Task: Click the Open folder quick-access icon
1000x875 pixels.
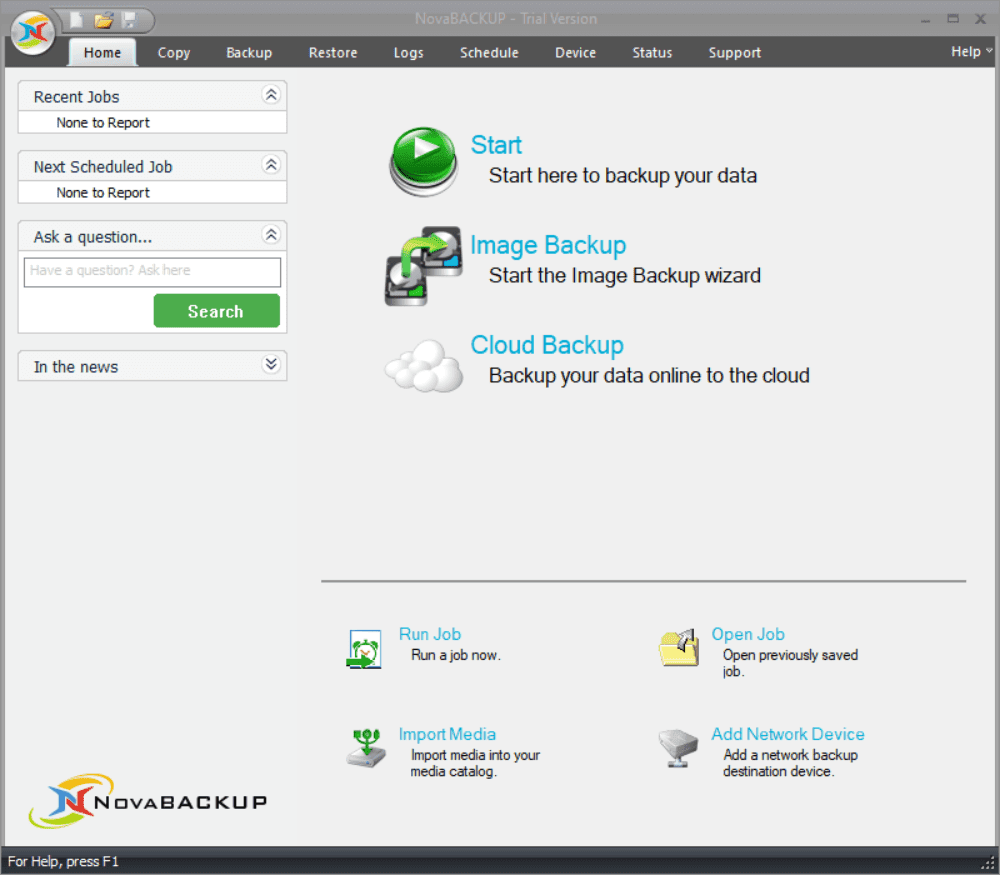Action: click(x=103, y=20)
